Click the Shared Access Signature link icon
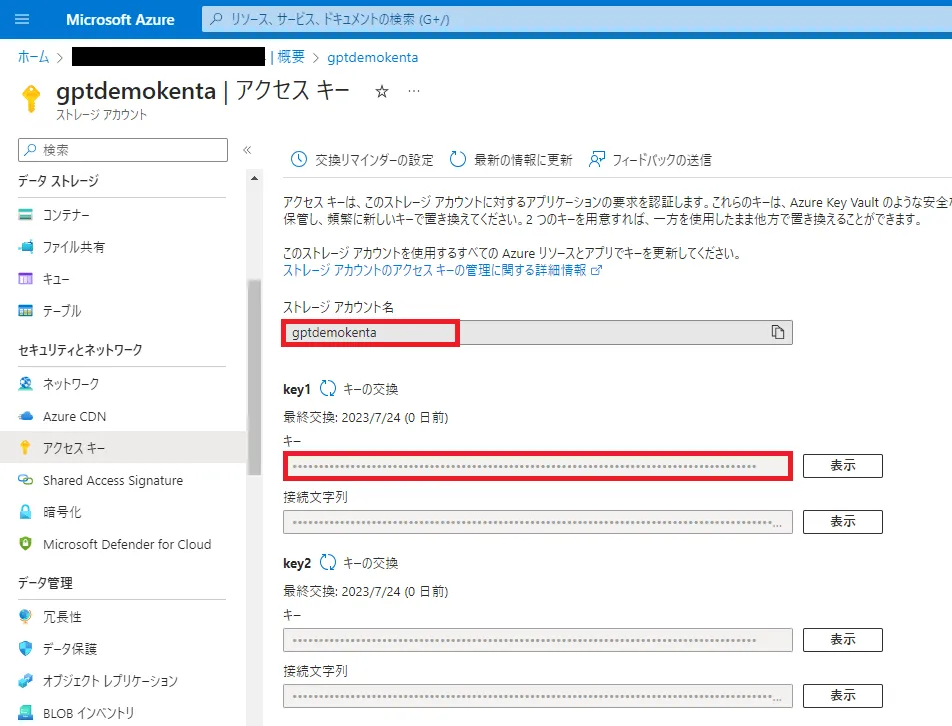Image resolution: width=952 pixels, height=726 pixels. [26, 480]
